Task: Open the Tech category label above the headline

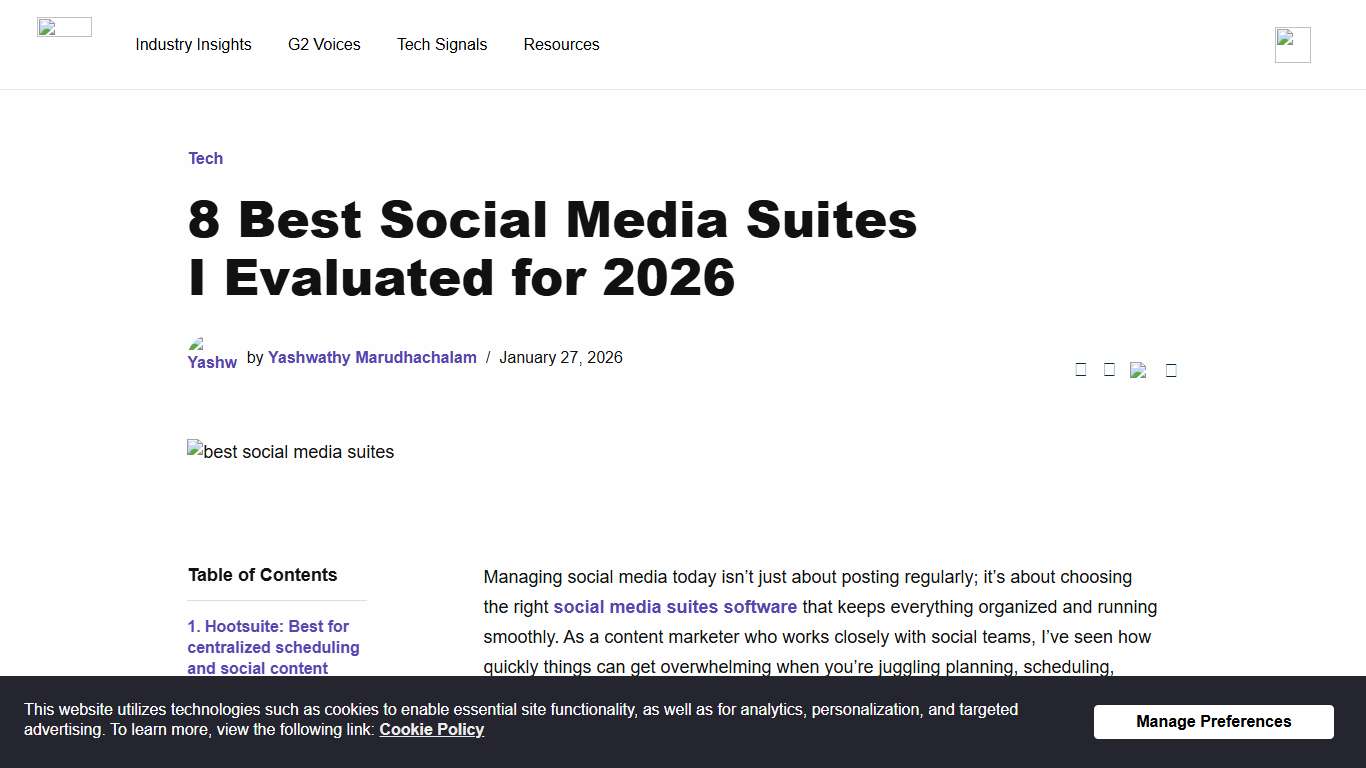Action: (x=205, y=158)
